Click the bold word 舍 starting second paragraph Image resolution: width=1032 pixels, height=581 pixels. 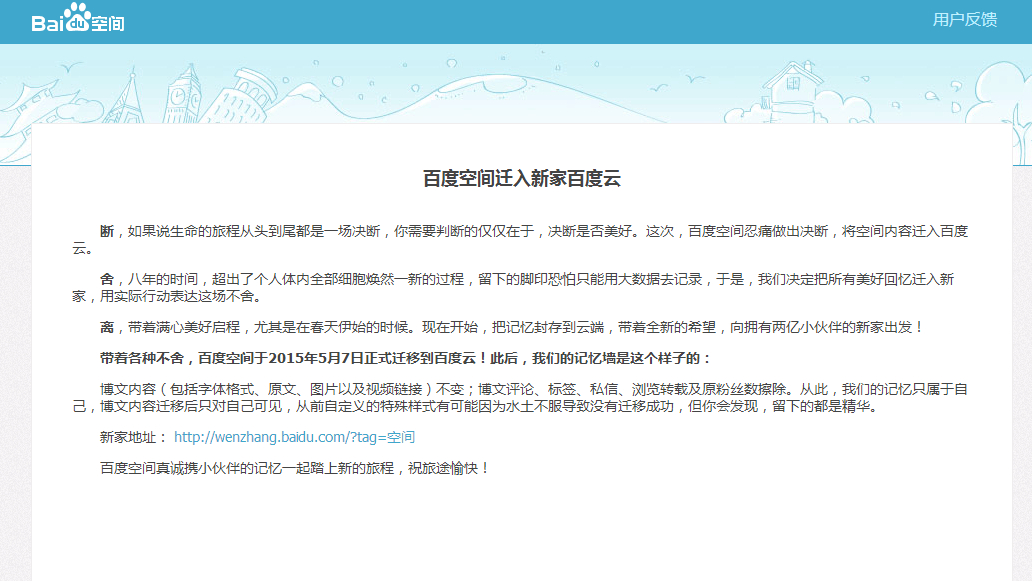107,279
